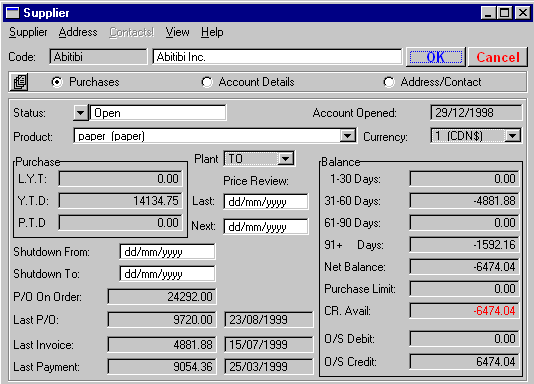Click the 31-60 Days balance -4881.88
Image resolution: width=534 pixels, height=384 pixels.
pos(464,201)
